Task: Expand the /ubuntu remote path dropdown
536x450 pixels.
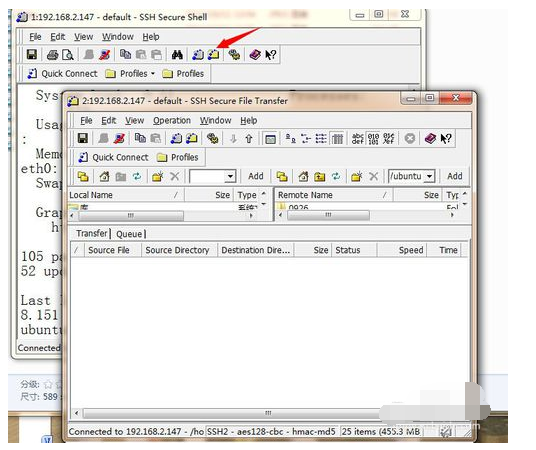Action: [x=429, y=176]
